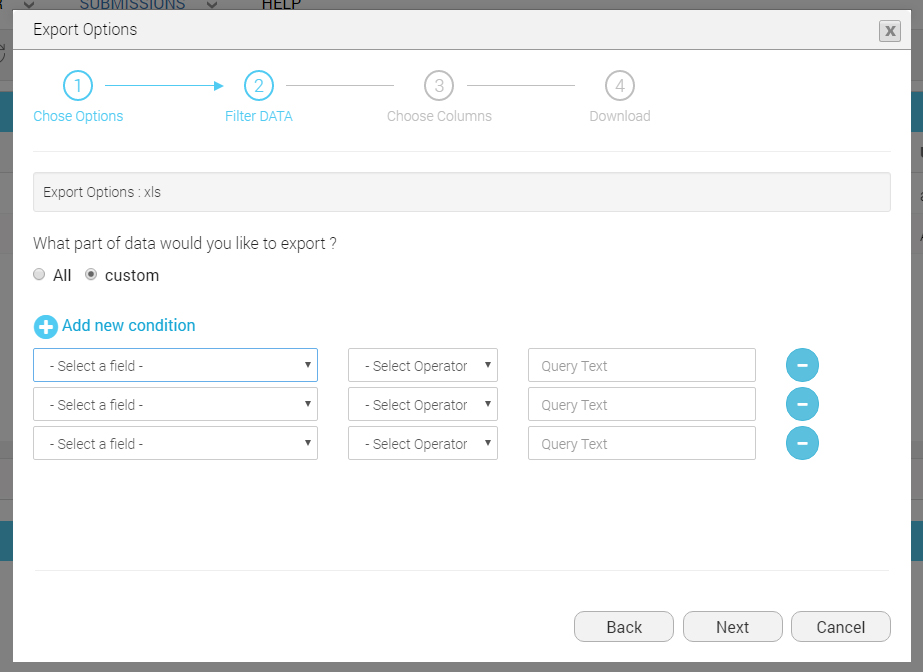Go to step 1 circle
923x672 pixels.
[x=78, y=86]
